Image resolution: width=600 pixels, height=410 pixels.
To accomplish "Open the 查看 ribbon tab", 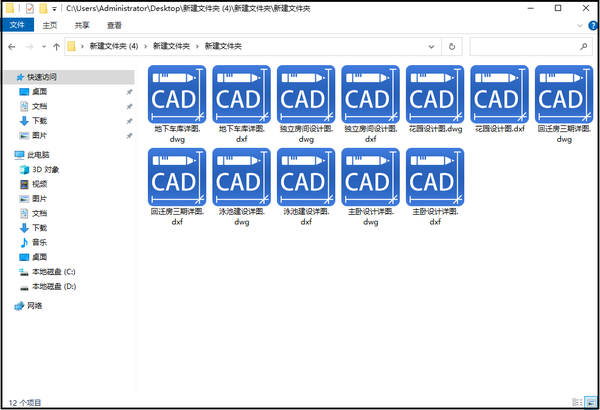I will click(114, 26).
